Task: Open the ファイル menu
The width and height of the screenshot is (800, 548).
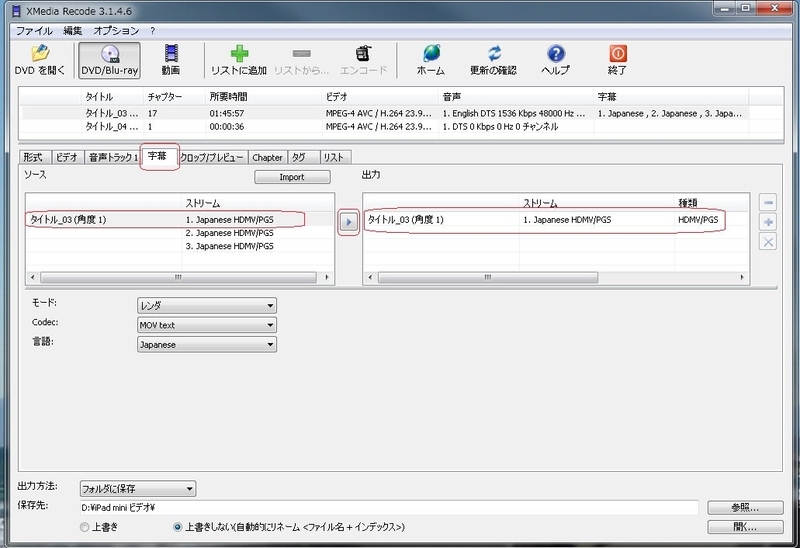Action: [34, 31]
